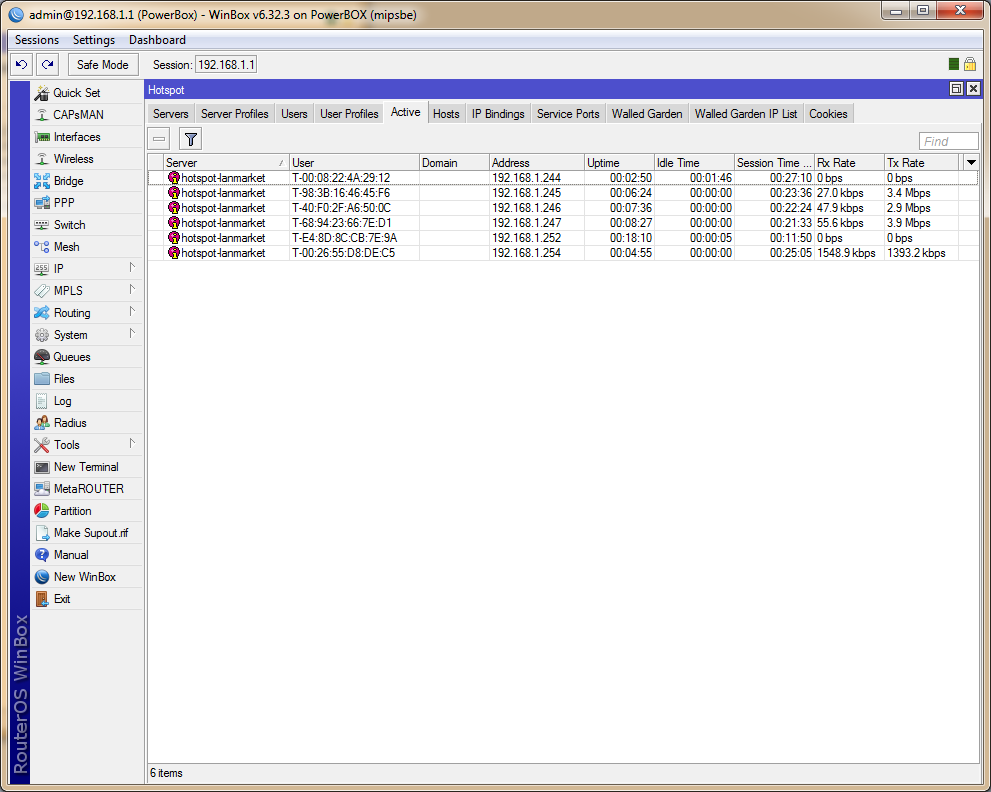Switch to the Walled Garden tab
The height and width of the screenshot is (792, 991).
[647, 114]
